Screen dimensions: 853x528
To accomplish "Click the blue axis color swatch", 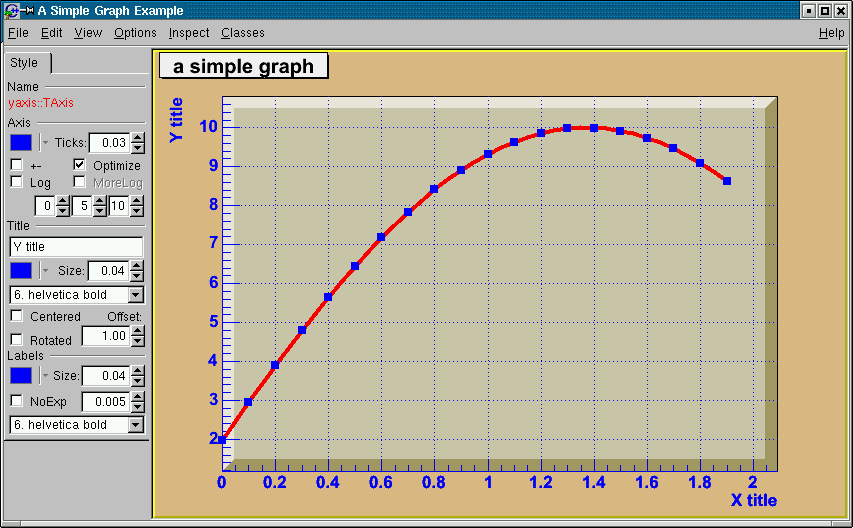I will [21, 143].
